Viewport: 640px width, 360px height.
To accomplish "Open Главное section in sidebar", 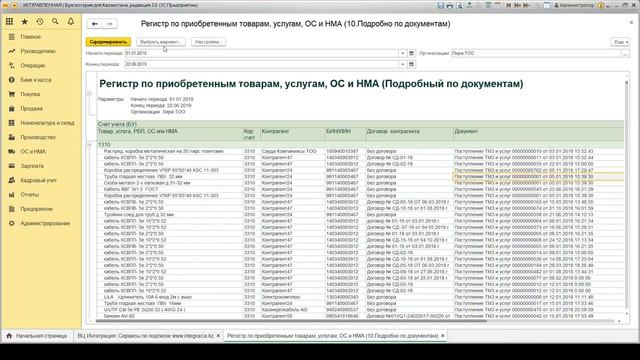I will point(31,37).
